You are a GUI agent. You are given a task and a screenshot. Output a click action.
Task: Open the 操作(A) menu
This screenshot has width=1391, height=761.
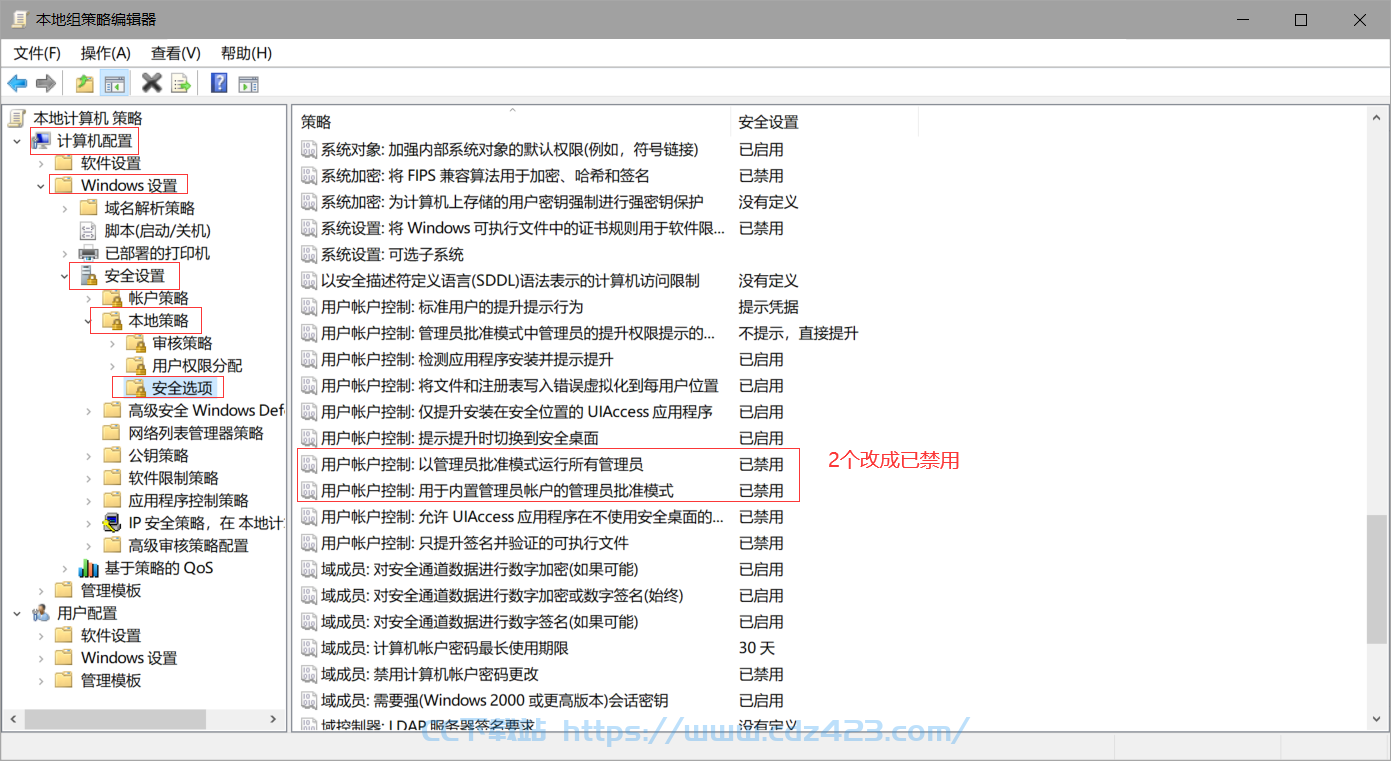coord(105,53)
